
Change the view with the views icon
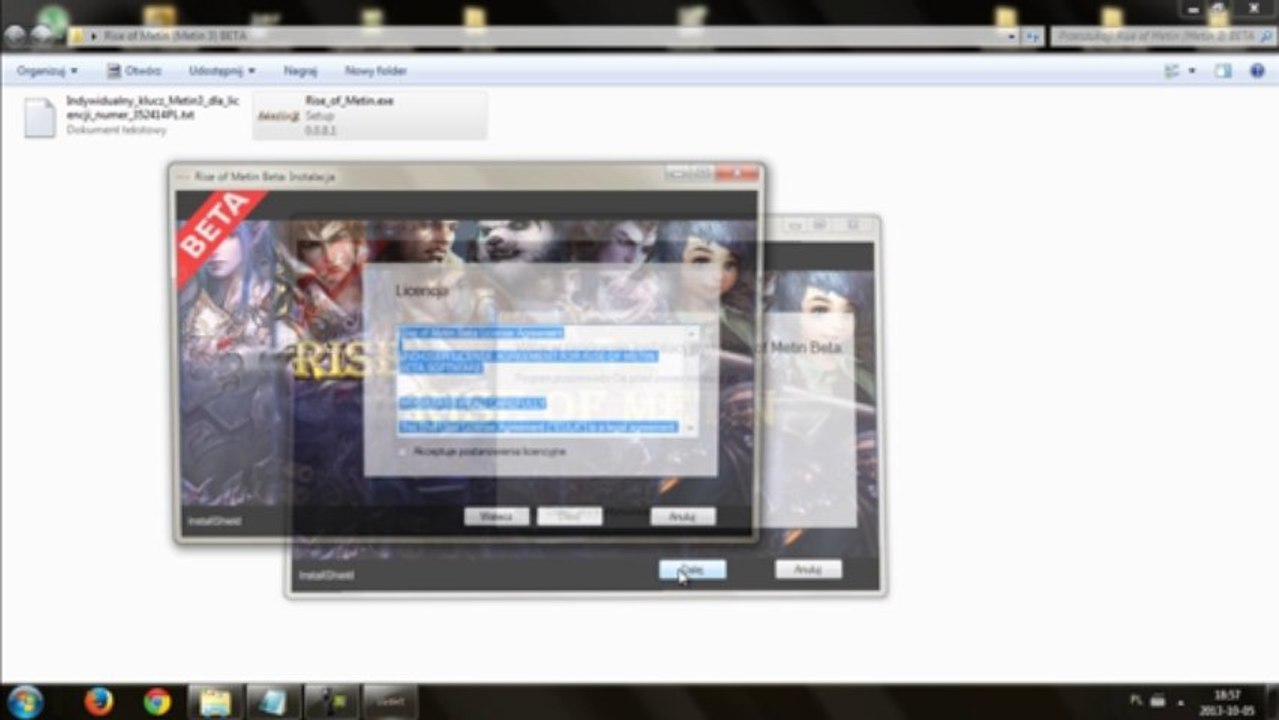click(1172, 71)
